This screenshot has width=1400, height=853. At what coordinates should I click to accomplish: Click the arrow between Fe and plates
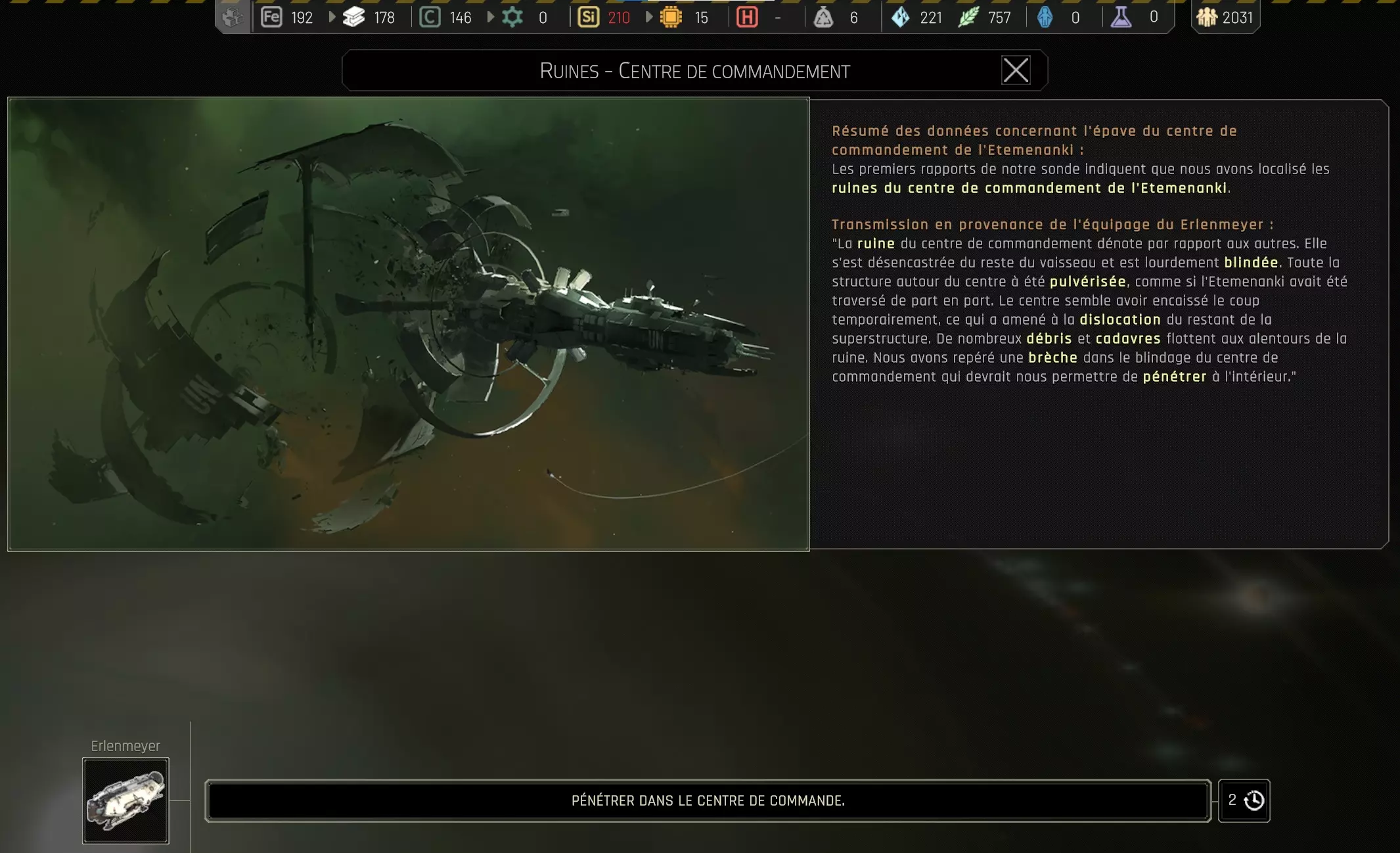[332, 17]
